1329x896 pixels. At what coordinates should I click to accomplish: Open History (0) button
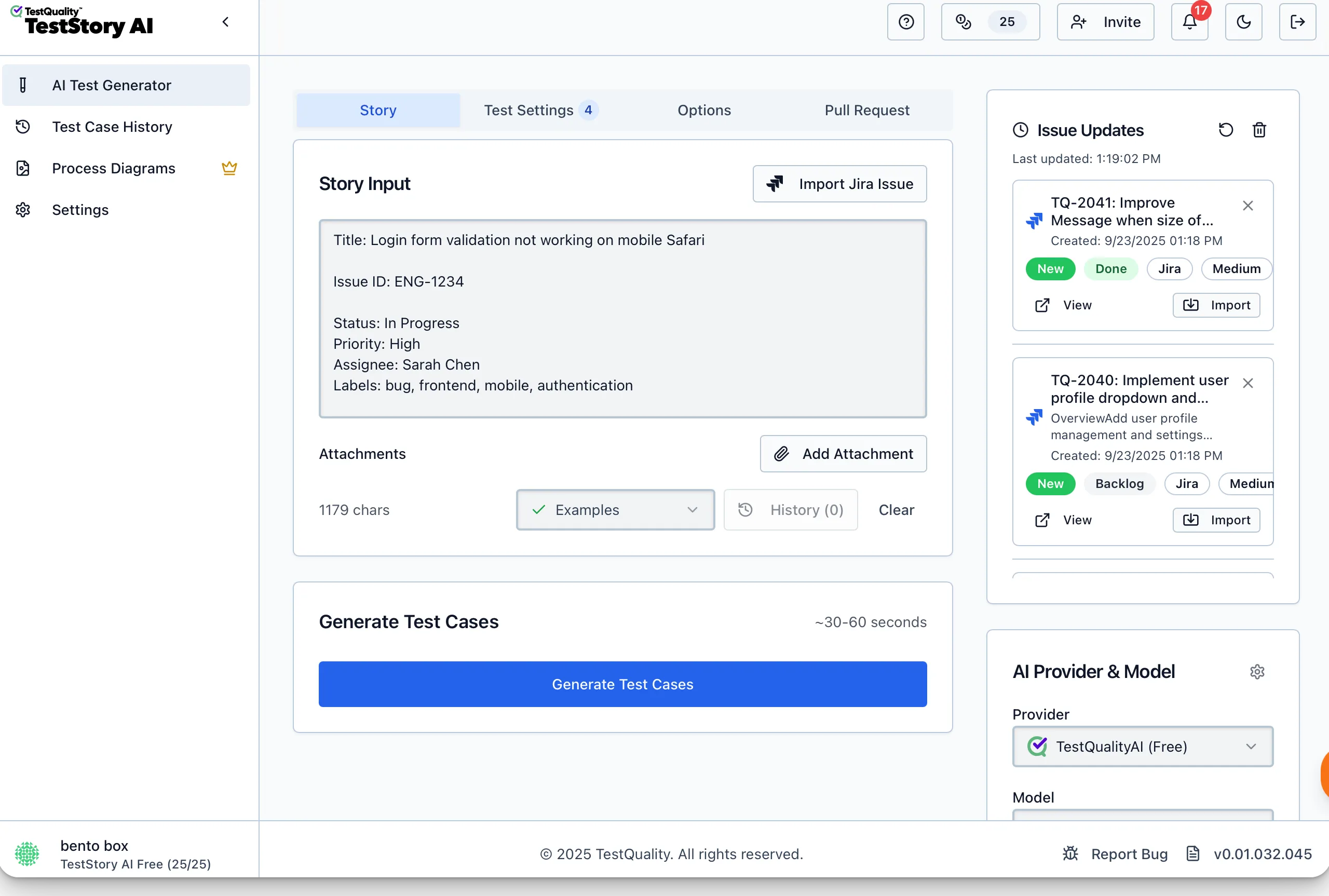point(790,510)
